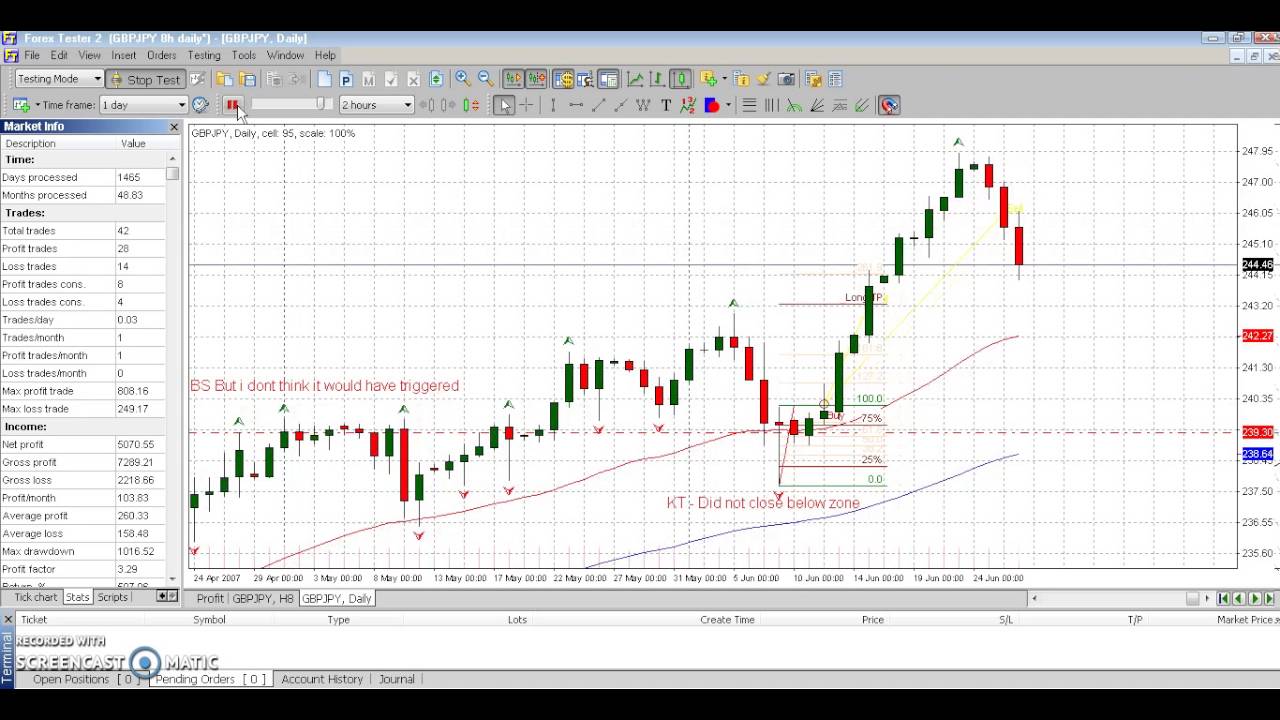This screenshot has width=1280, height=720.
Task: Click the camera screenshot icon
Action: click(x=786, y=79)
